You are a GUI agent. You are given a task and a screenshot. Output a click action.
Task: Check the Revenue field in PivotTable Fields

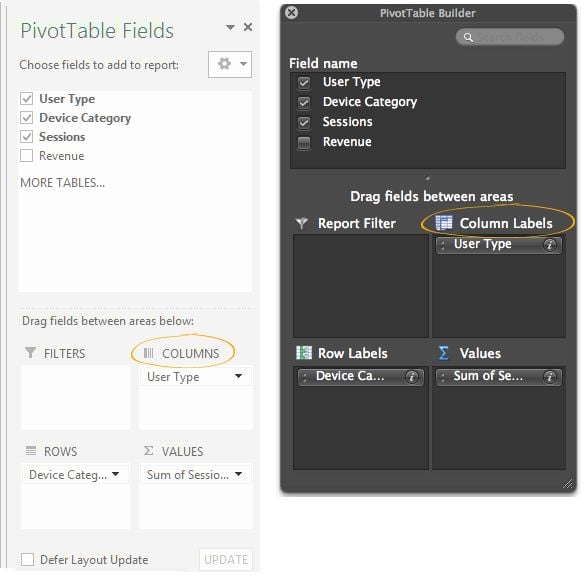[x=26, y=156]
